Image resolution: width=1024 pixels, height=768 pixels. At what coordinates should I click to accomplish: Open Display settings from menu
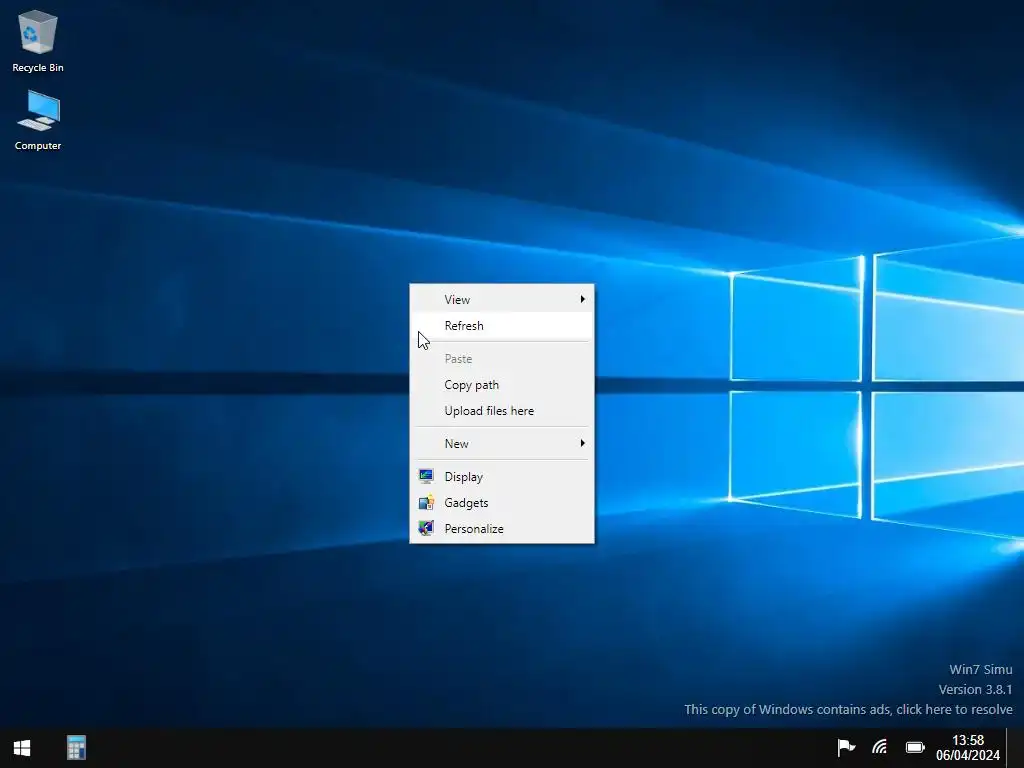click(x=502, y=476)
